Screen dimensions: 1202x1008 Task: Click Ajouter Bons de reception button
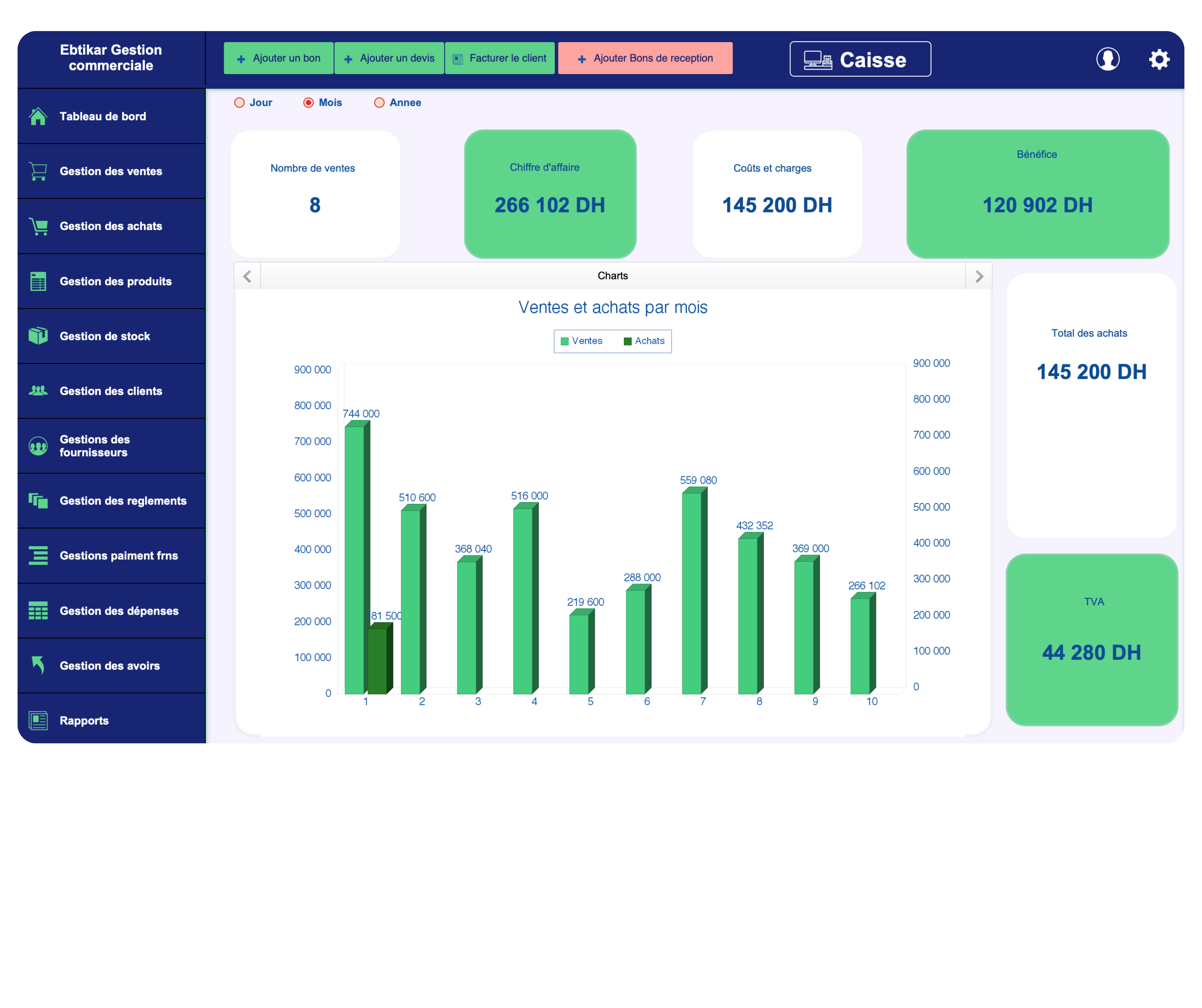[x=645, y=58]
